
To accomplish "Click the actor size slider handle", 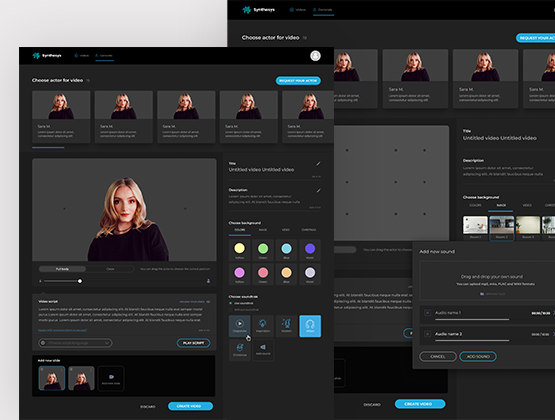I will (80, 281).
